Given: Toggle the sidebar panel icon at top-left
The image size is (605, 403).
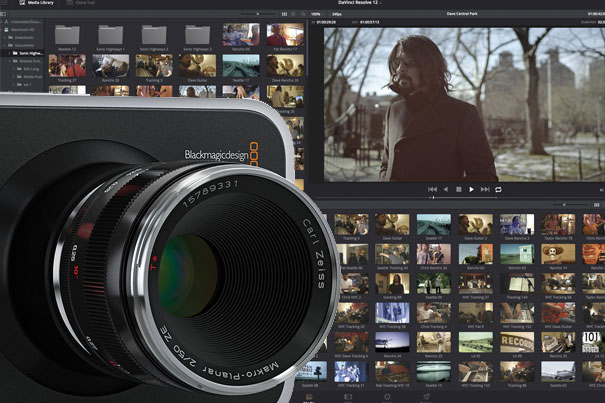Looking at the screenshot, I should tap(3, 14).
